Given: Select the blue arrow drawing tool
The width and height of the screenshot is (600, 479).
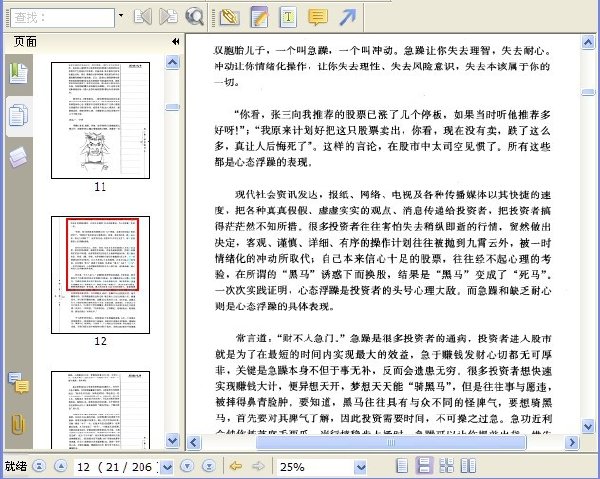Looking at the screenshot, I should pyautogui.click(x=348, y=17).
